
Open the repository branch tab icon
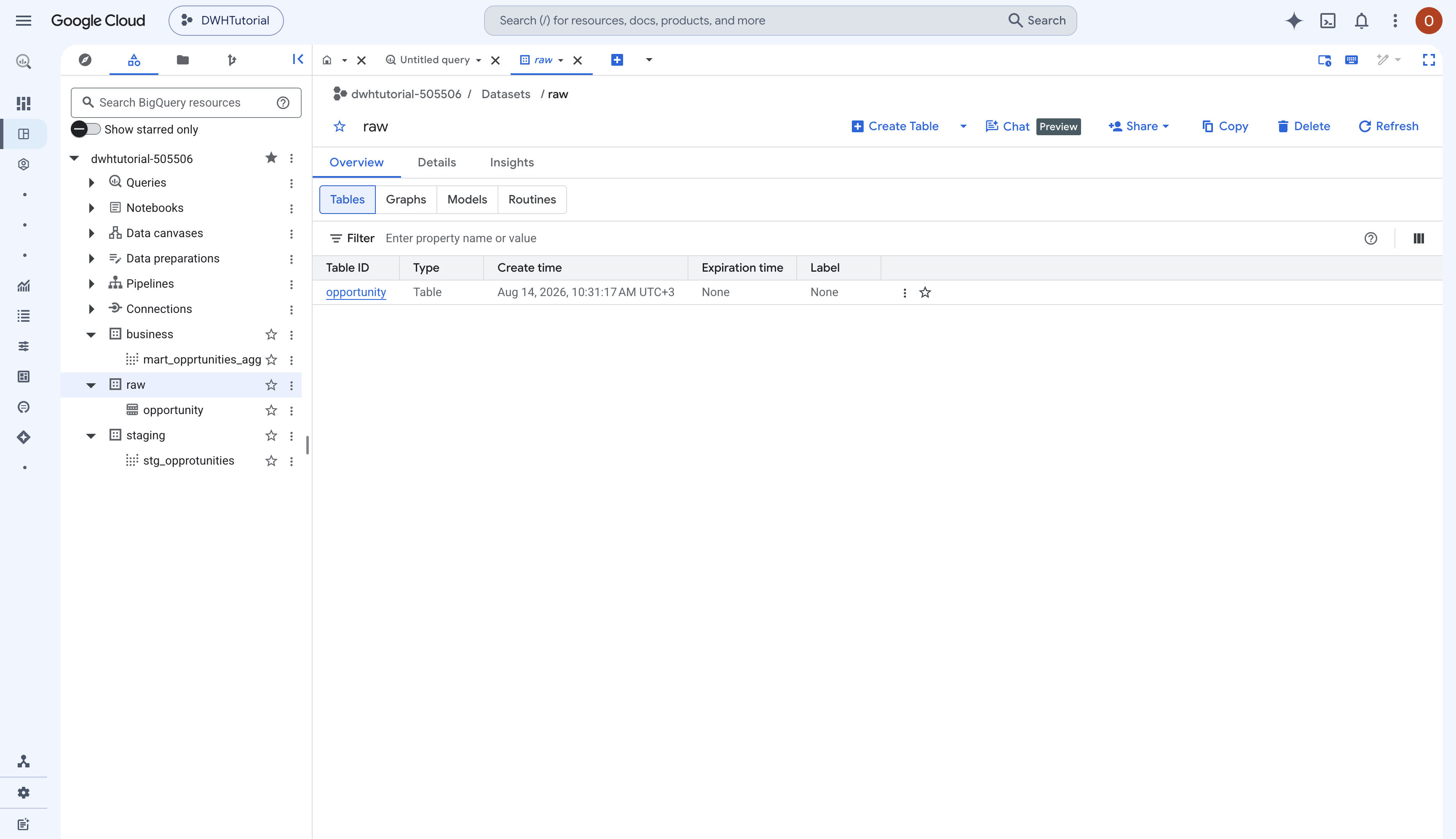(x=232, y=60)
